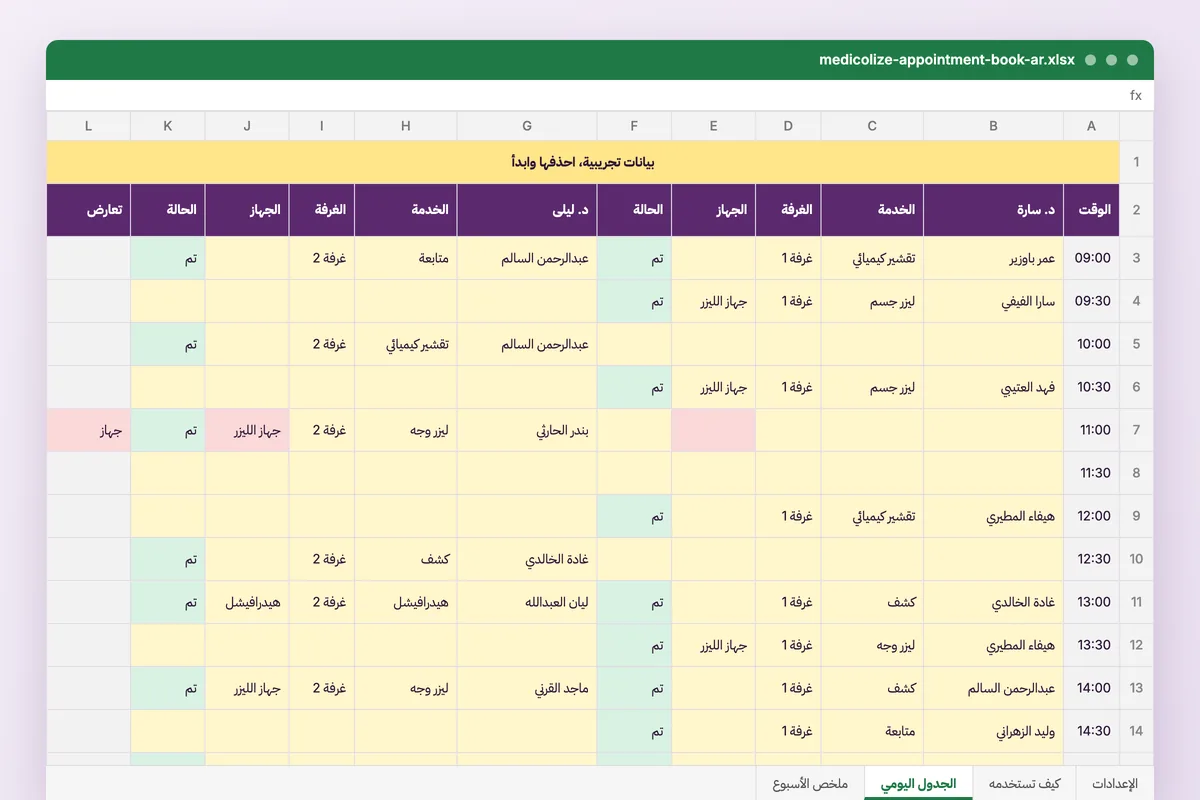Click the ليان العبدالله patient cell

click(x=527, y=602)
